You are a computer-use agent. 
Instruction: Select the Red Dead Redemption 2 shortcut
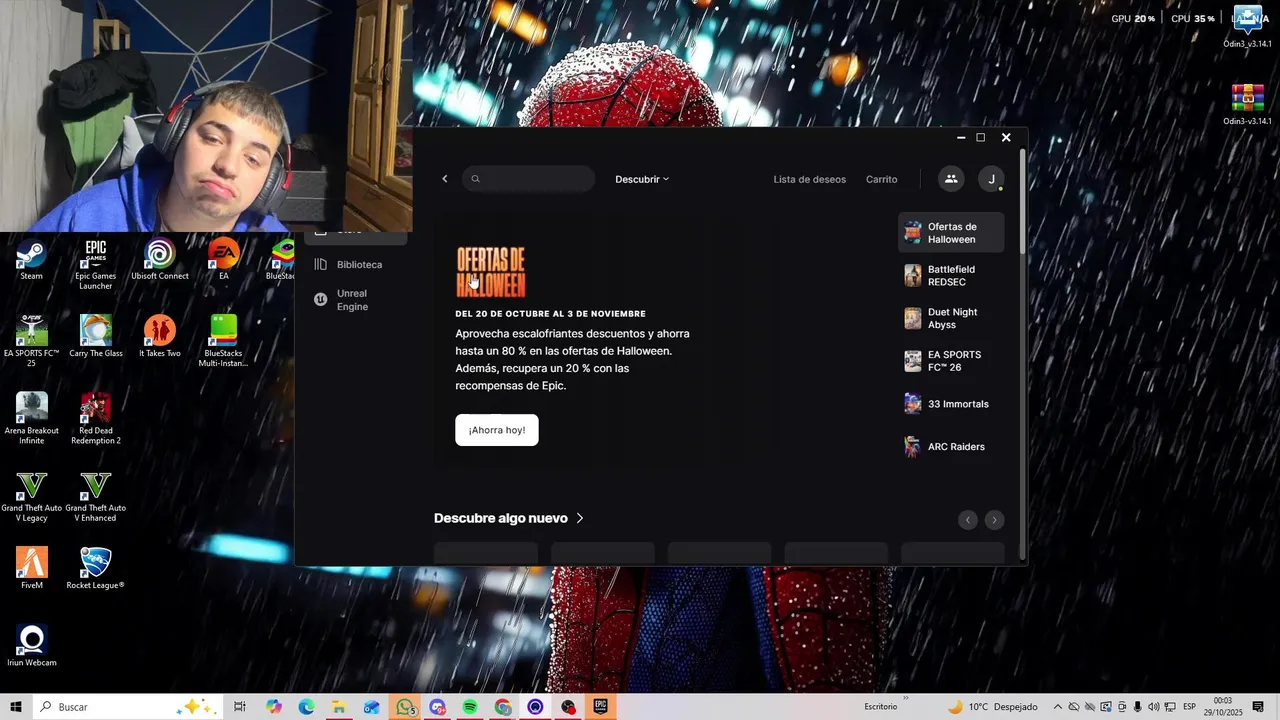pyautogui.click(x=96, y=418)
